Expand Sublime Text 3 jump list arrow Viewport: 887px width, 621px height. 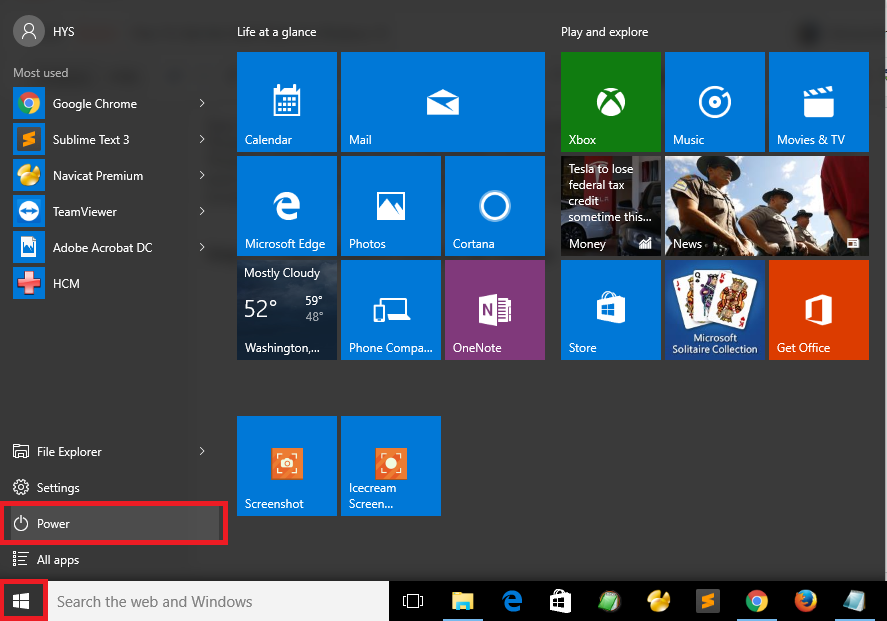click(x=202, y=139)
